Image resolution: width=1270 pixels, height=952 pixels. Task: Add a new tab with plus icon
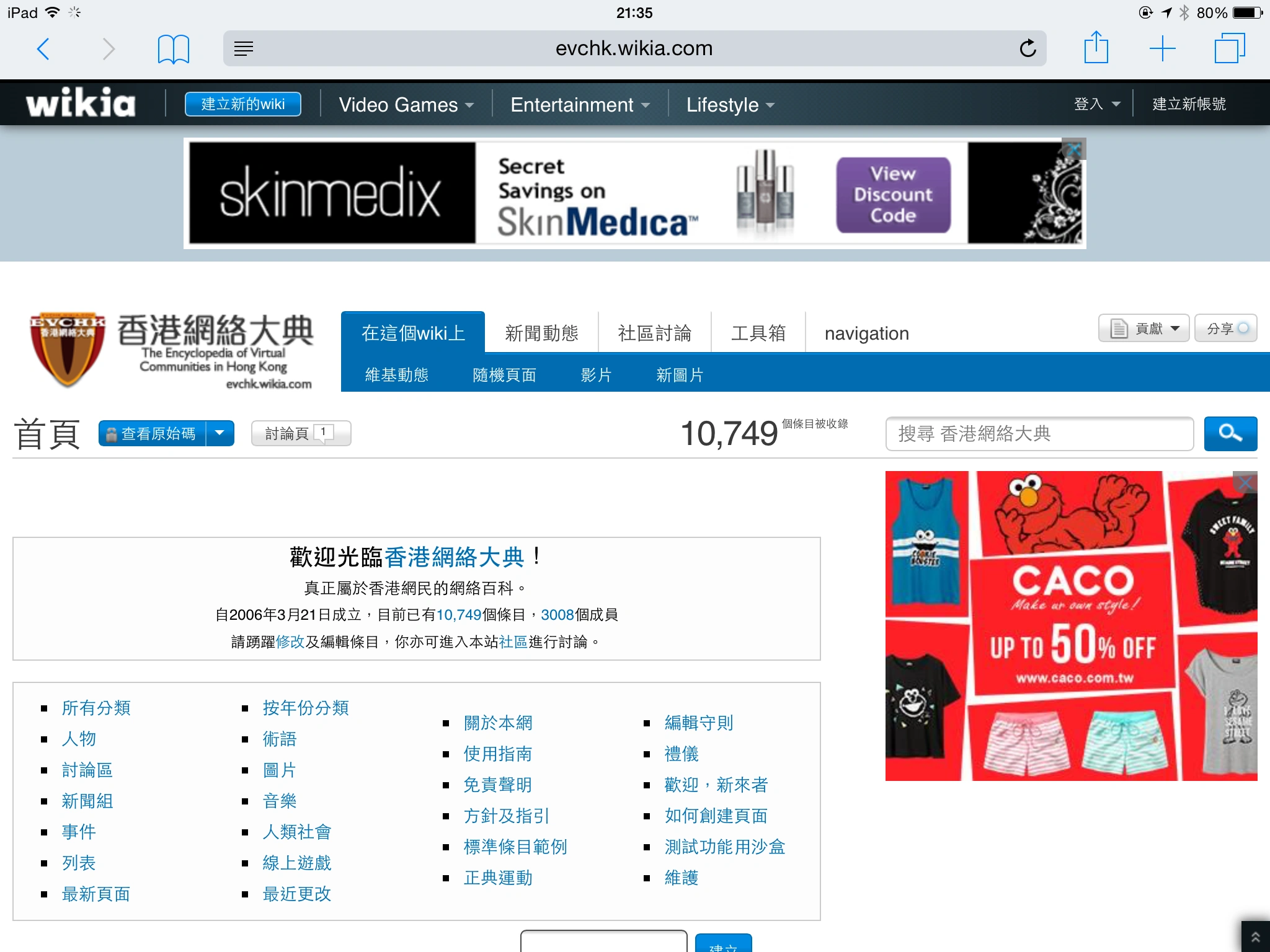1162,48
